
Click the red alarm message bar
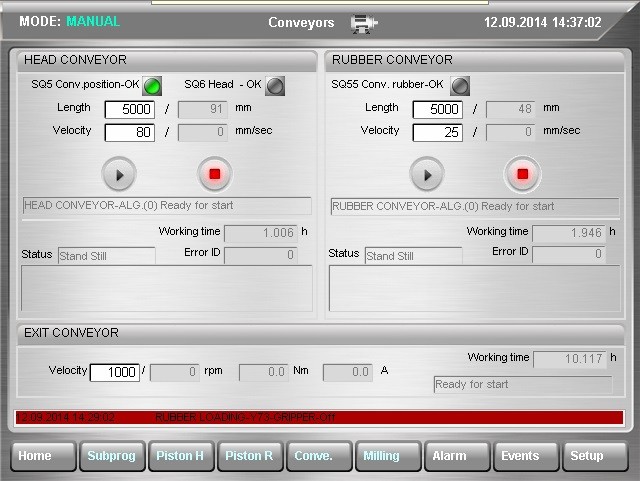tap(320, 418)
